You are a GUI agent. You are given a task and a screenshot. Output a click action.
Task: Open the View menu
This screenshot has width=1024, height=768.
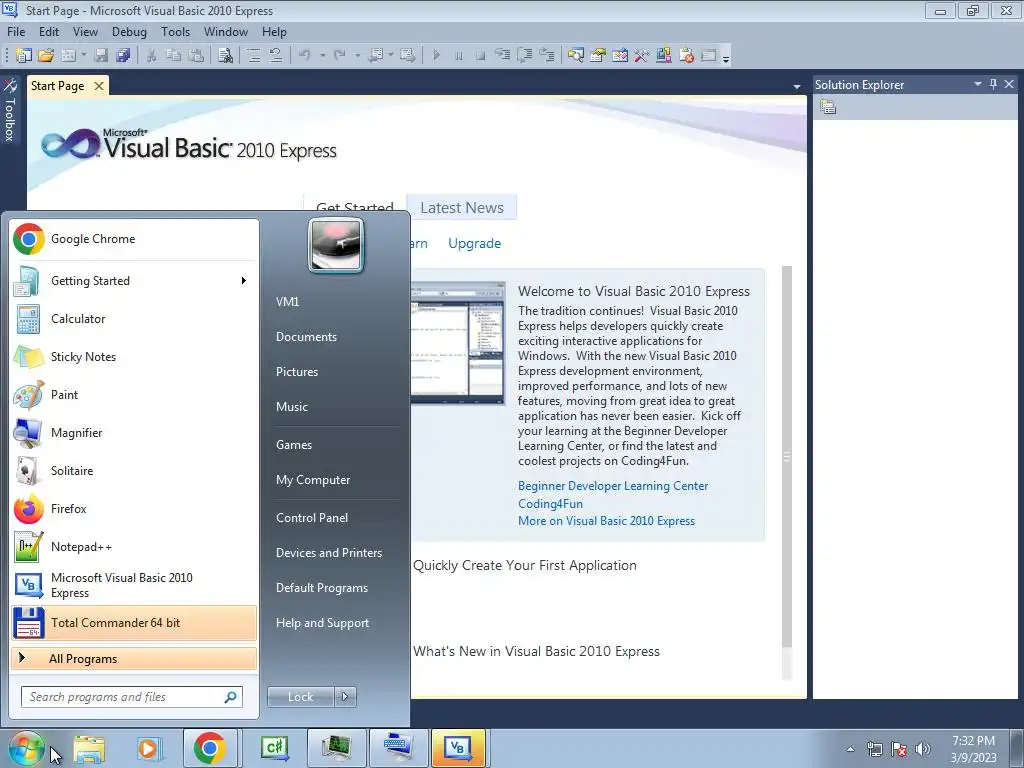(x=85, y=31)
